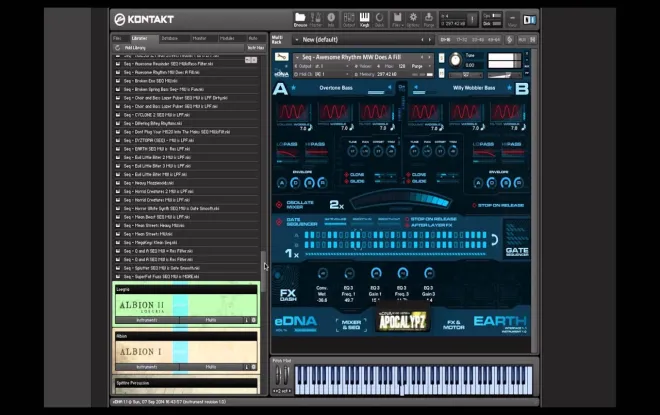Switch to the Libraries tab
Screen dimensions: 660x415
pos(143,38)
